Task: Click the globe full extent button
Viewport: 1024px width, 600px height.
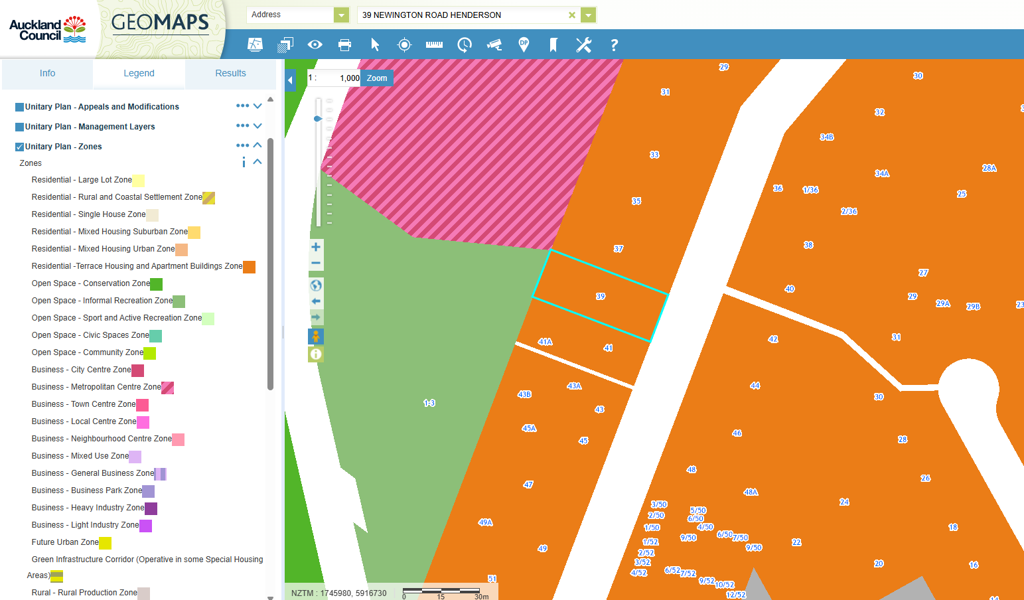Action: tap(316, 285)
